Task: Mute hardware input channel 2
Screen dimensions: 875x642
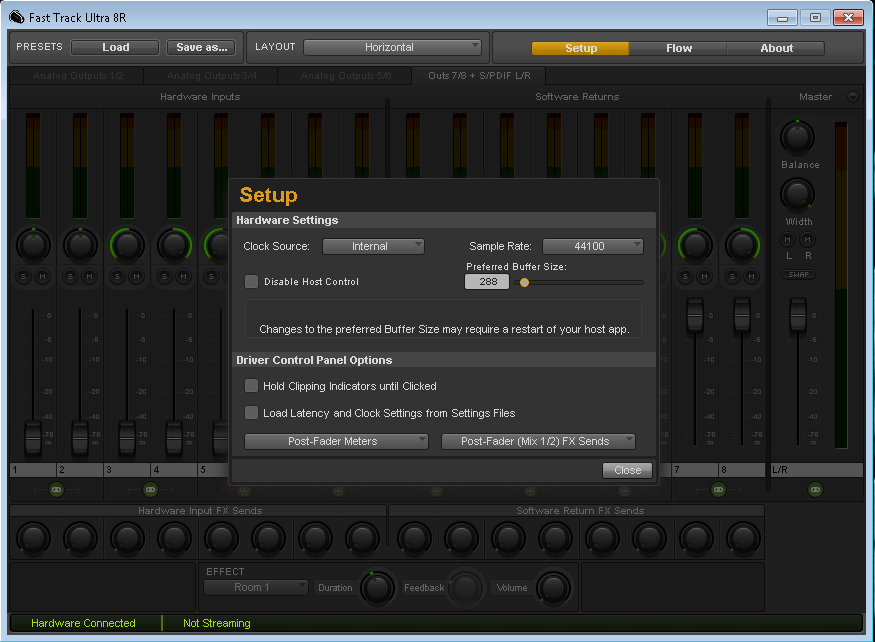Action: click(x=89, y=276)
